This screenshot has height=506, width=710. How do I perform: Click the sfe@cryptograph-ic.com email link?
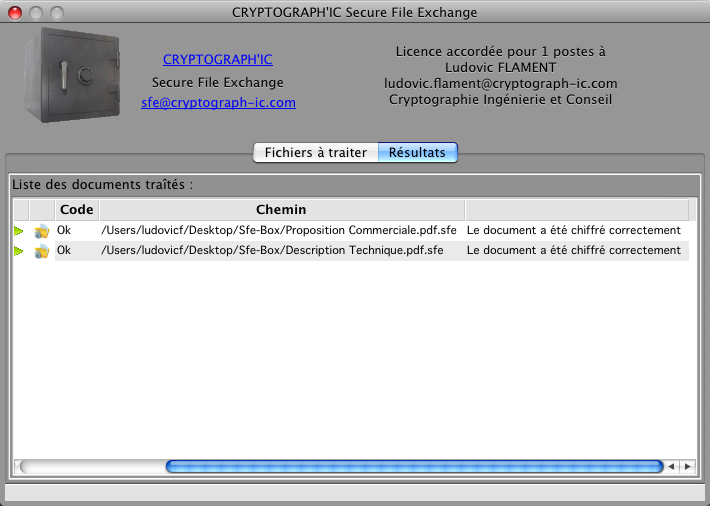(219, 102)
